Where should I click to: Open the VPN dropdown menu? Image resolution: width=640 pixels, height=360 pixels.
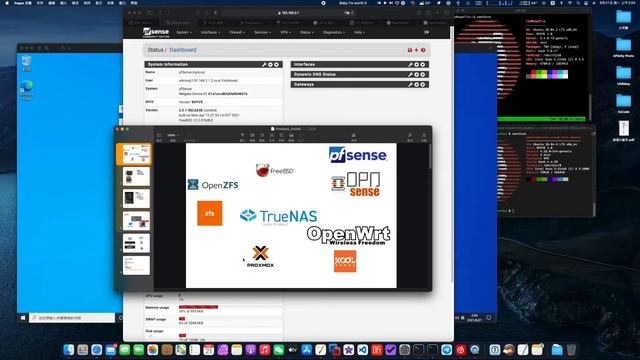(x=285, y=32)
